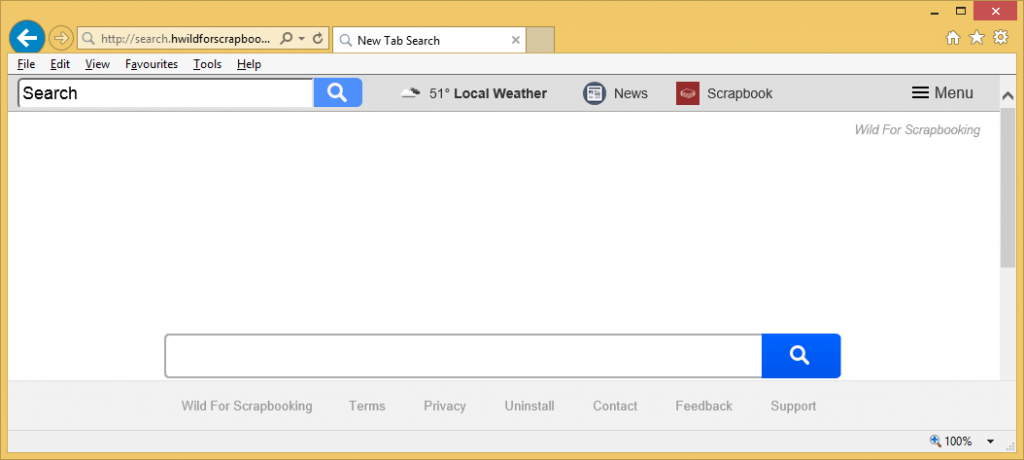This screenshot has width=1024, height=460.
Task: Open the News link
Action: pos(630,93)
